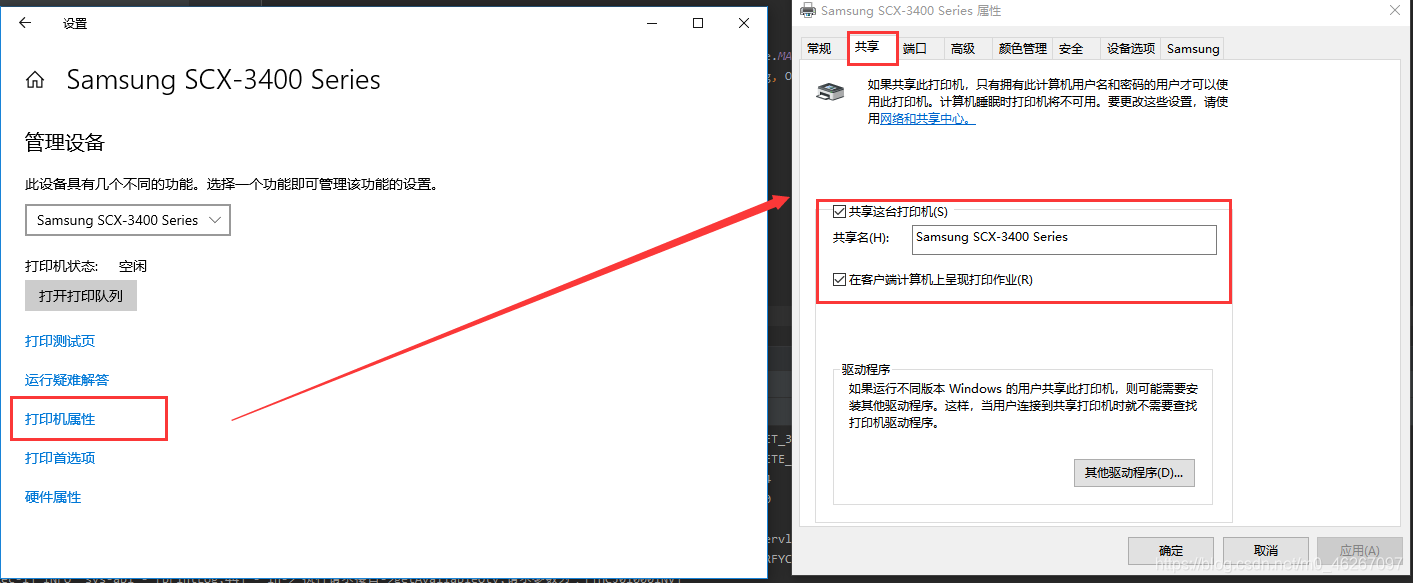Click the 打印首选项 link
This screenshot has width=1413, height=583.
(x=60, y=458)
